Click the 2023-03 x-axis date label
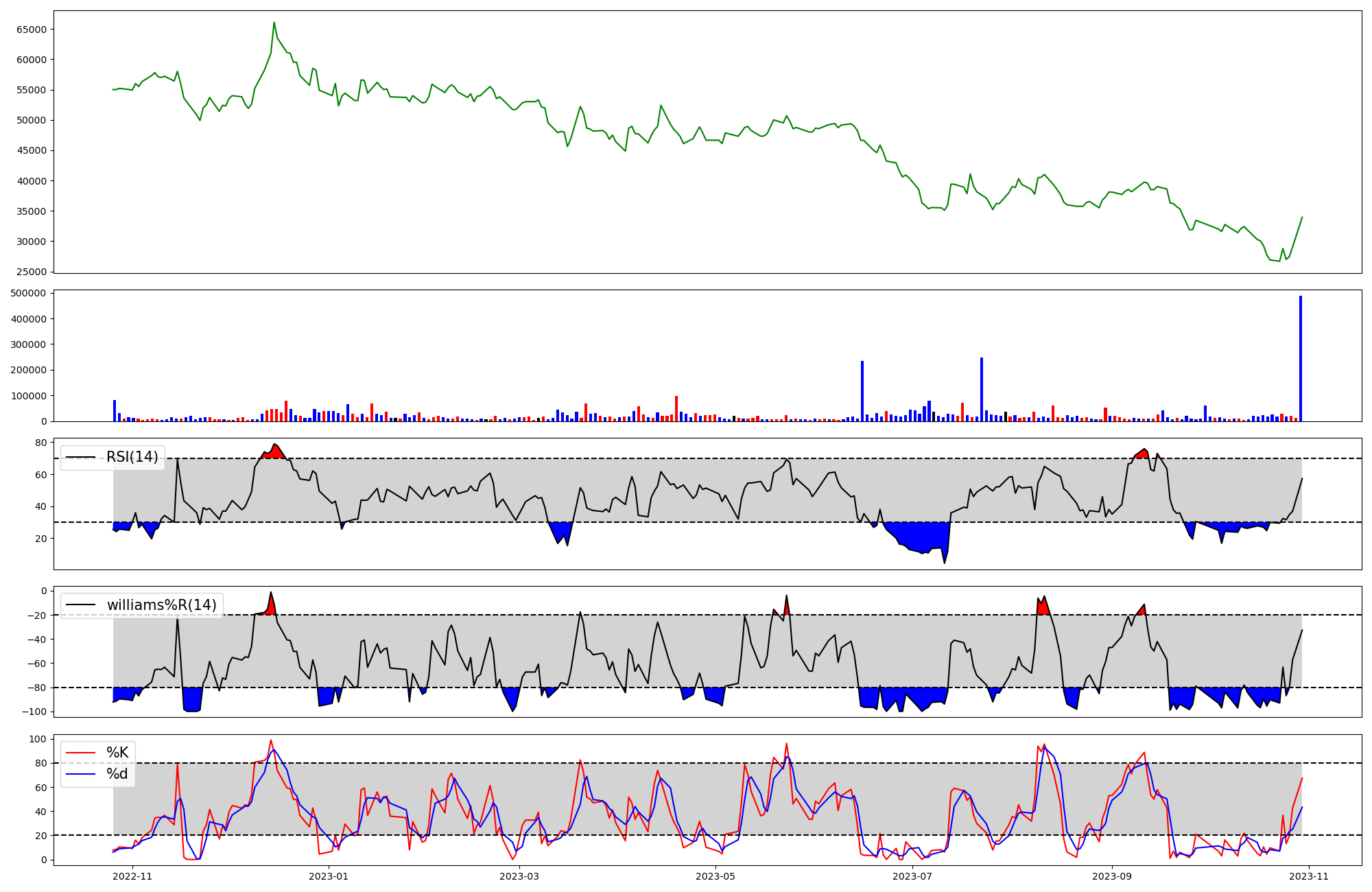 [x=519, y=876]
